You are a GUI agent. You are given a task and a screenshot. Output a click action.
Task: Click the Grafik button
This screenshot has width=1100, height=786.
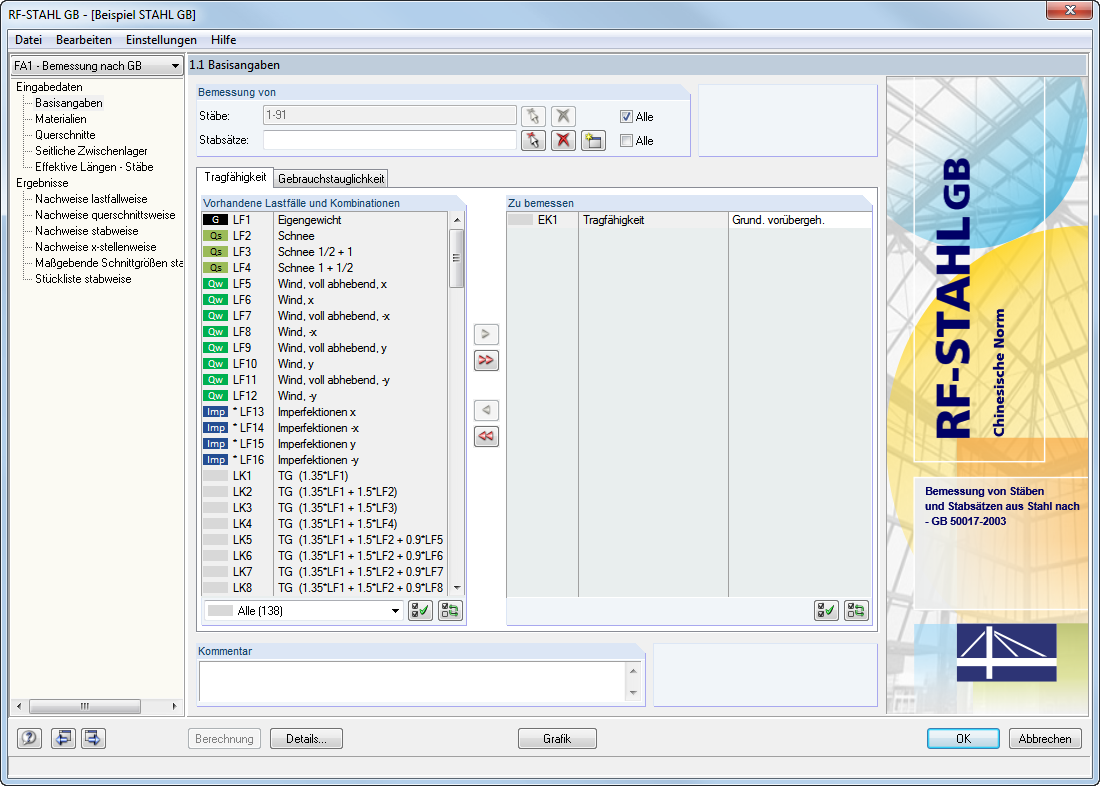click(557, 738)
